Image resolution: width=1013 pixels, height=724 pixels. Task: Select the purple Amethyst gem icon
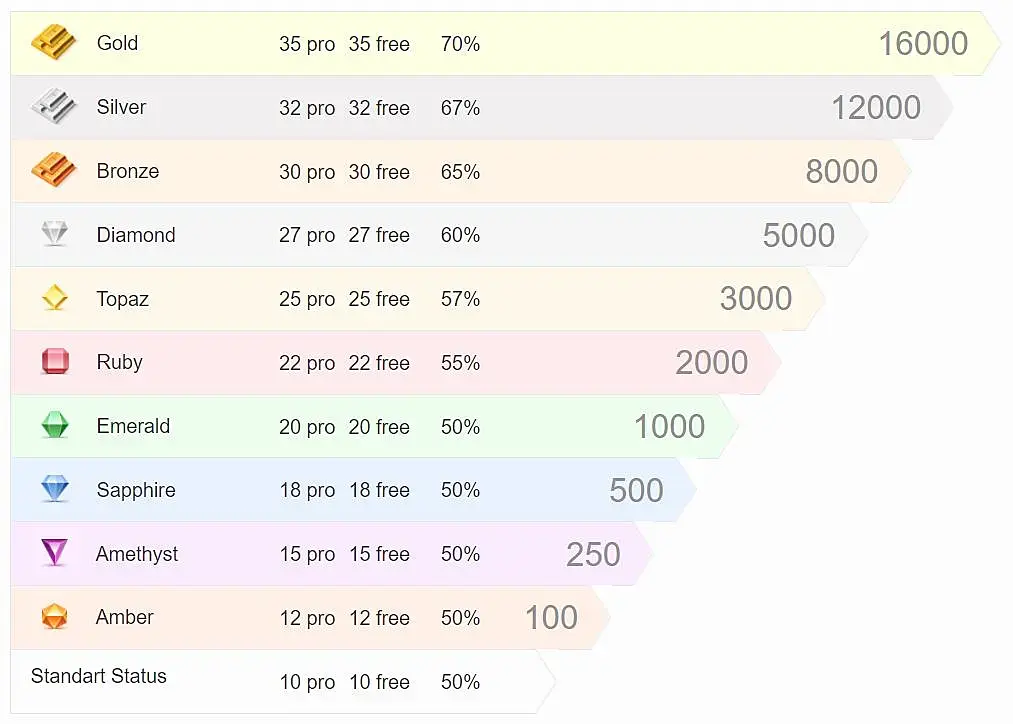pos(54,553)
